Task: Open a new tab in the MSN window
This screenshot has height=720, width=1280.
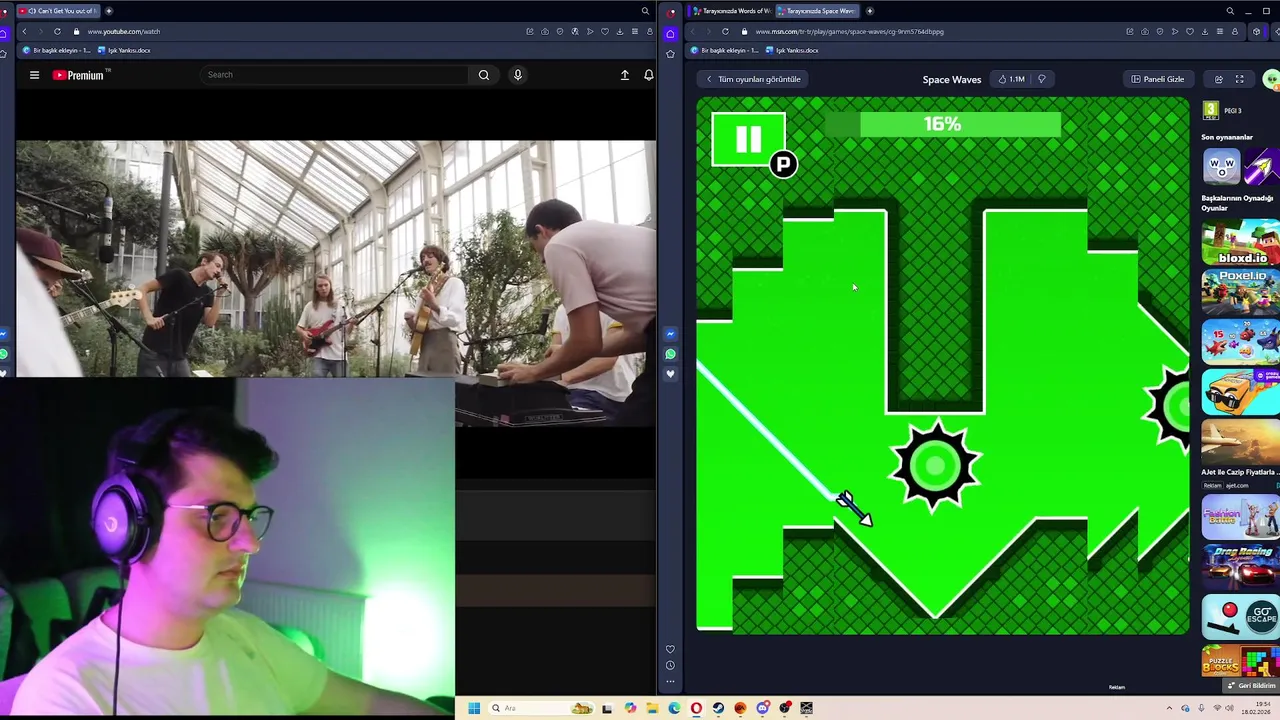Action: pyautogui.click(x=870, y=11)
